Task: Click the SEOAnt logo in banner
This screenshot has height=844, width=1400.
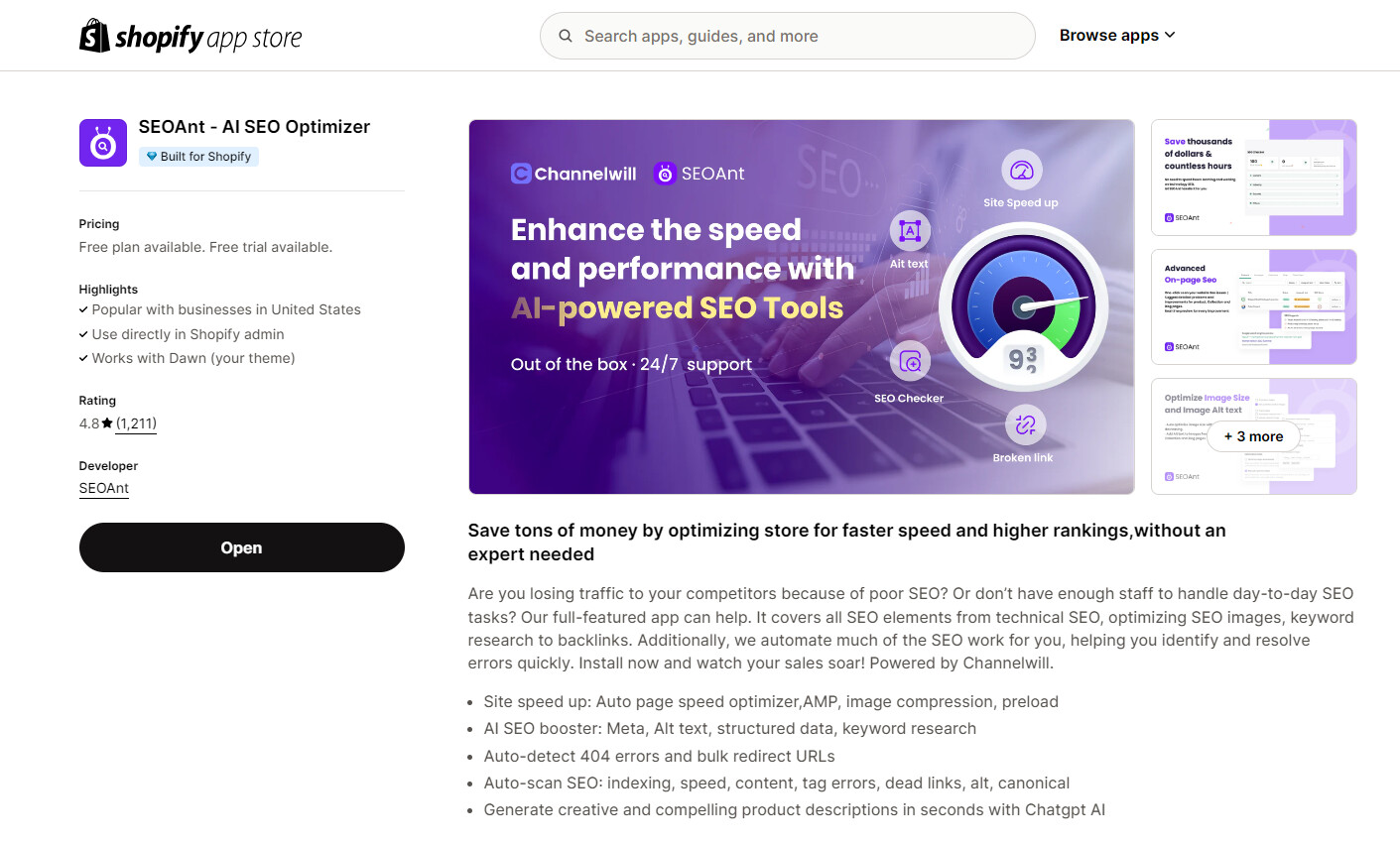Action: [x=699, y=174]
